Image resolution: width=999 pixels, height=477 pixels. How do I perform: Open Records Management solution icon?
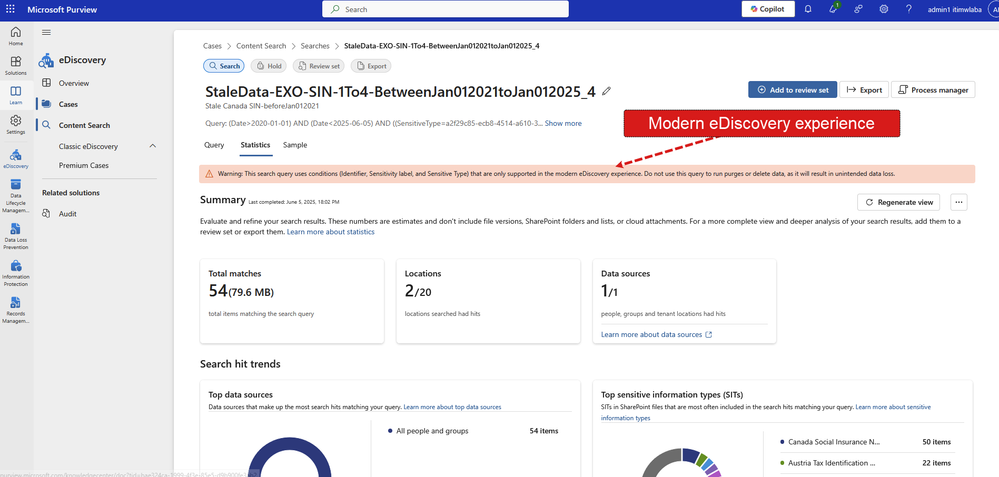pos(16,310)
